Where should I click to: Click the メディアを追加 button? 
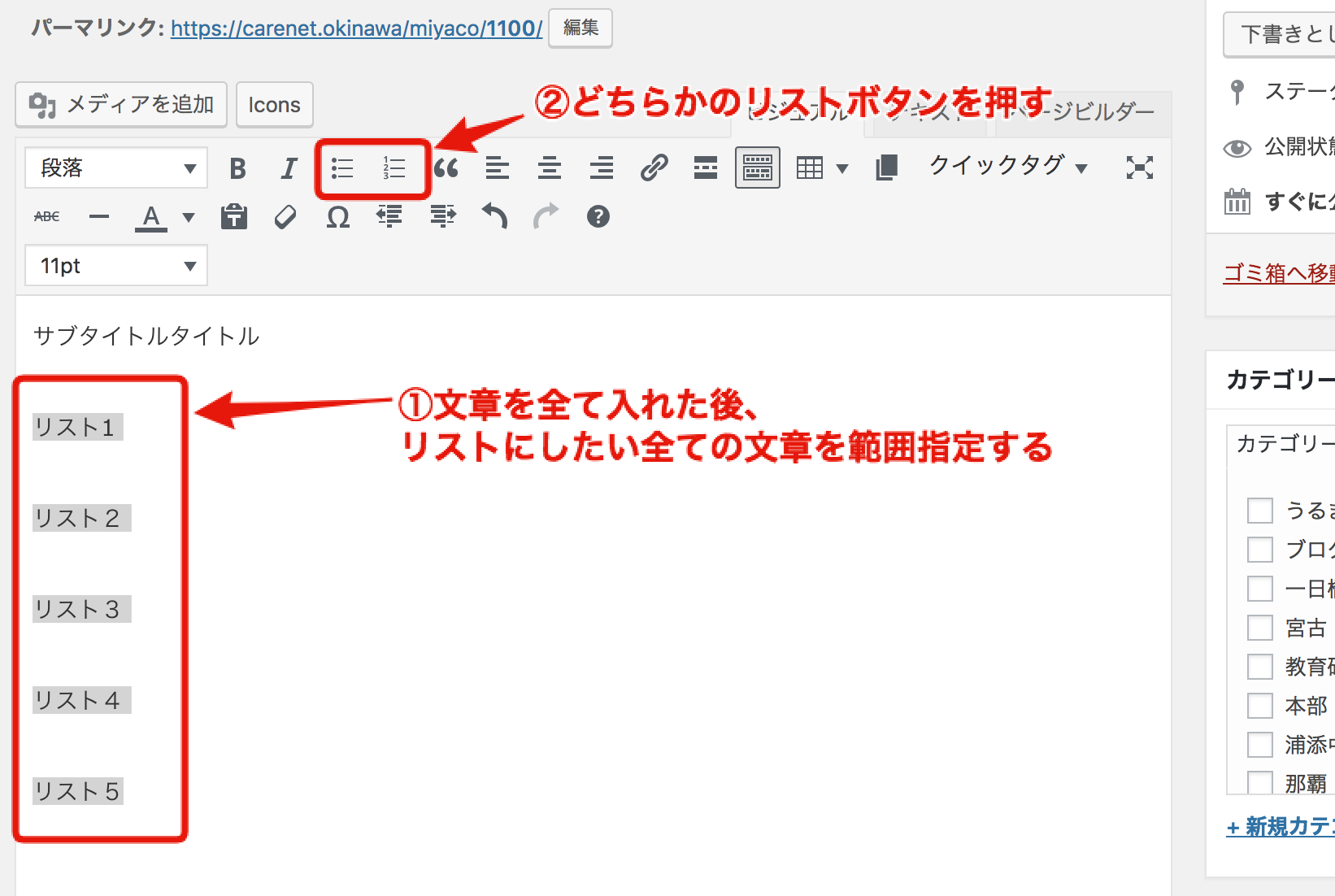pos(121,105)
